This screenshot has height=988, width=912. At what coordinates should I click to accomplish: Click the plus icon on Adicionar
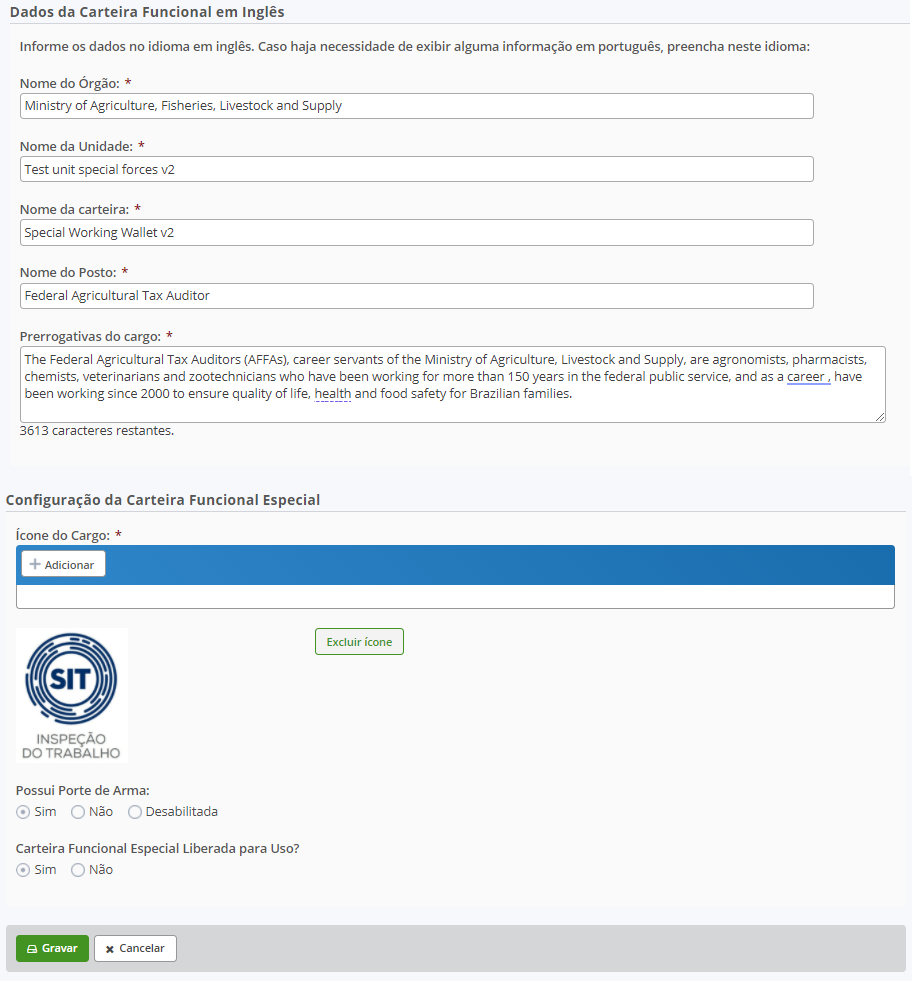35,565
